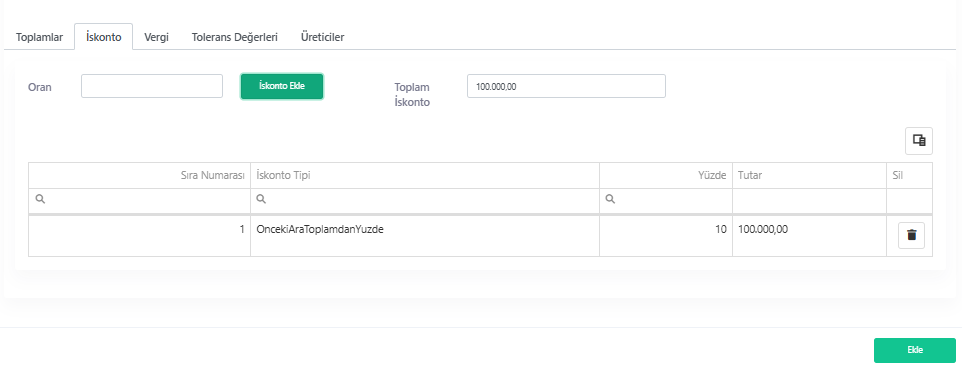The width and height of the screenshot is (962, 373).
Task: Click the green Ekle button
Action: point(915,350)
